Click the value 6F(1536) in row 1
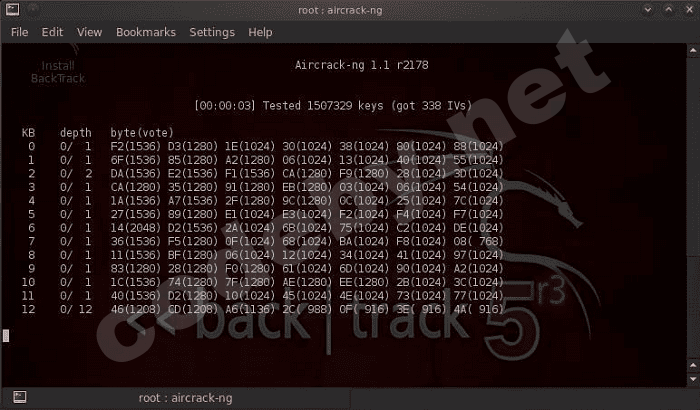Image resolution: width=700 pixels, height=410 pixels. pos(136,160)
